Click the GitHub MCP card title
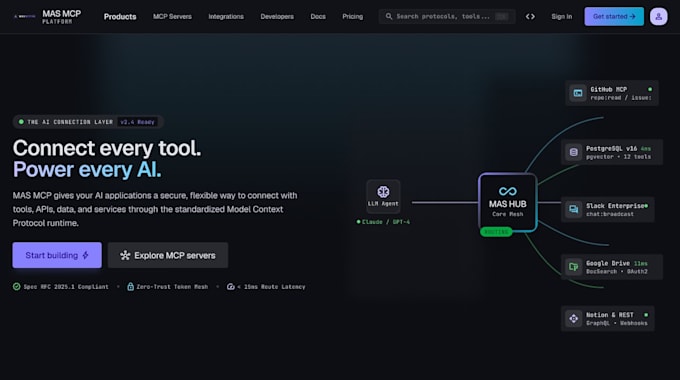 [x=608, y=89]
